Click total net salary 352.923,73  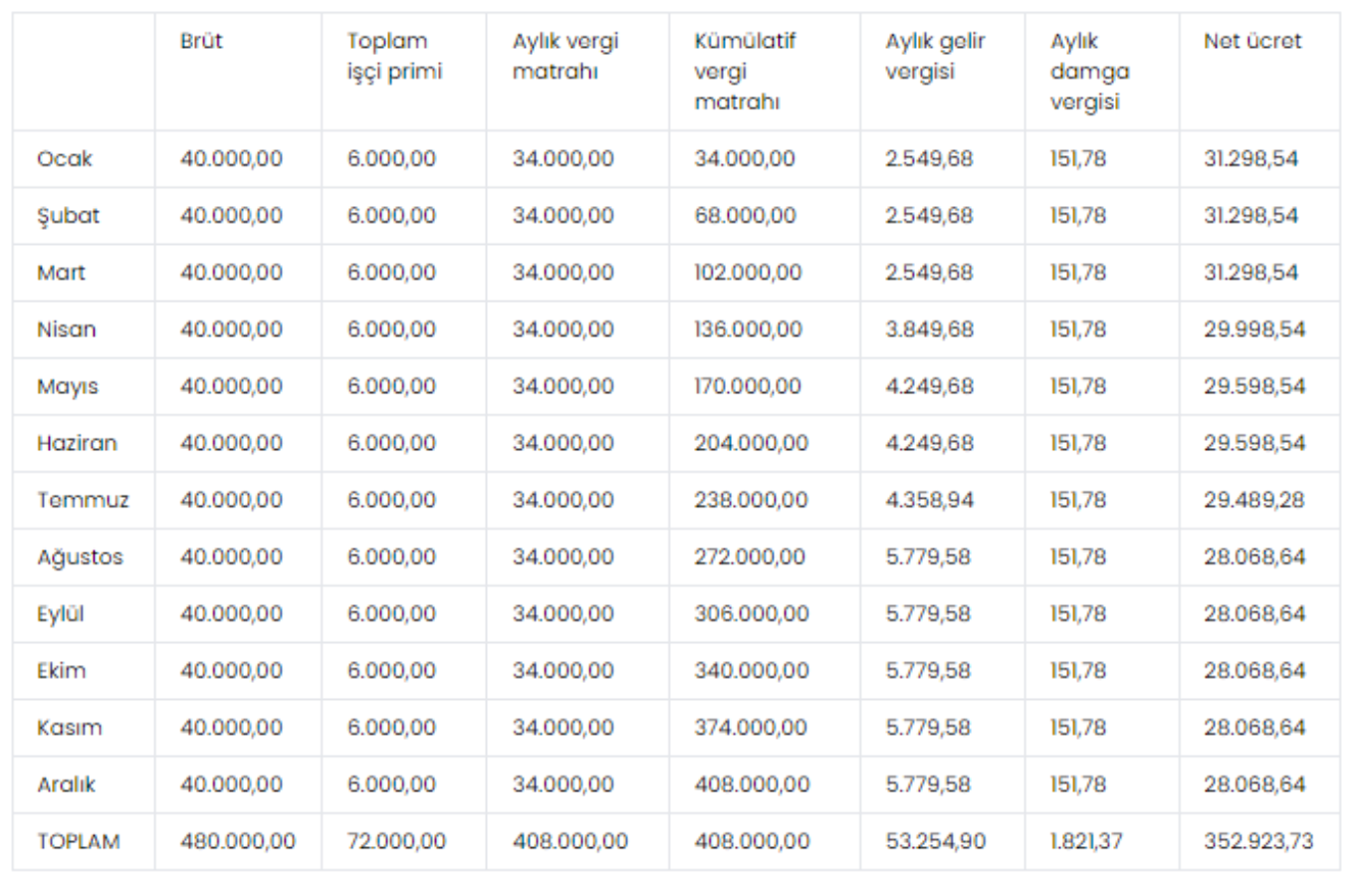click(x=1258, y=841)
